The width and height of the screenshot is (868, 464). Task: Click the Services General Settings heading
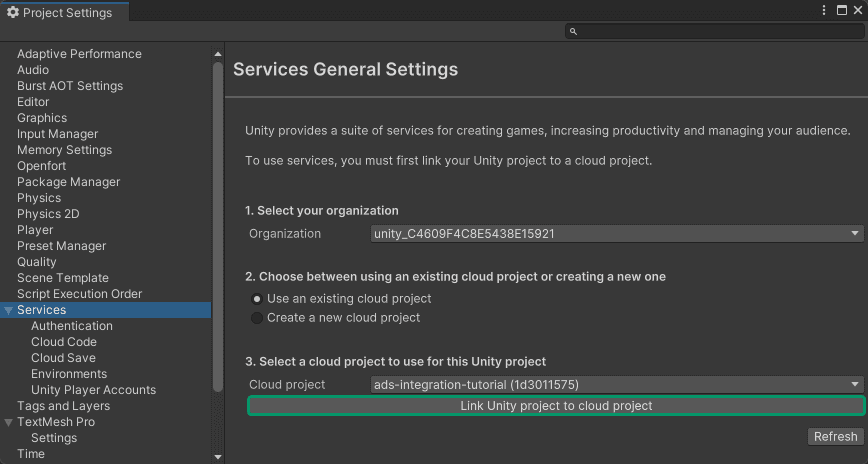pos(345,70)
